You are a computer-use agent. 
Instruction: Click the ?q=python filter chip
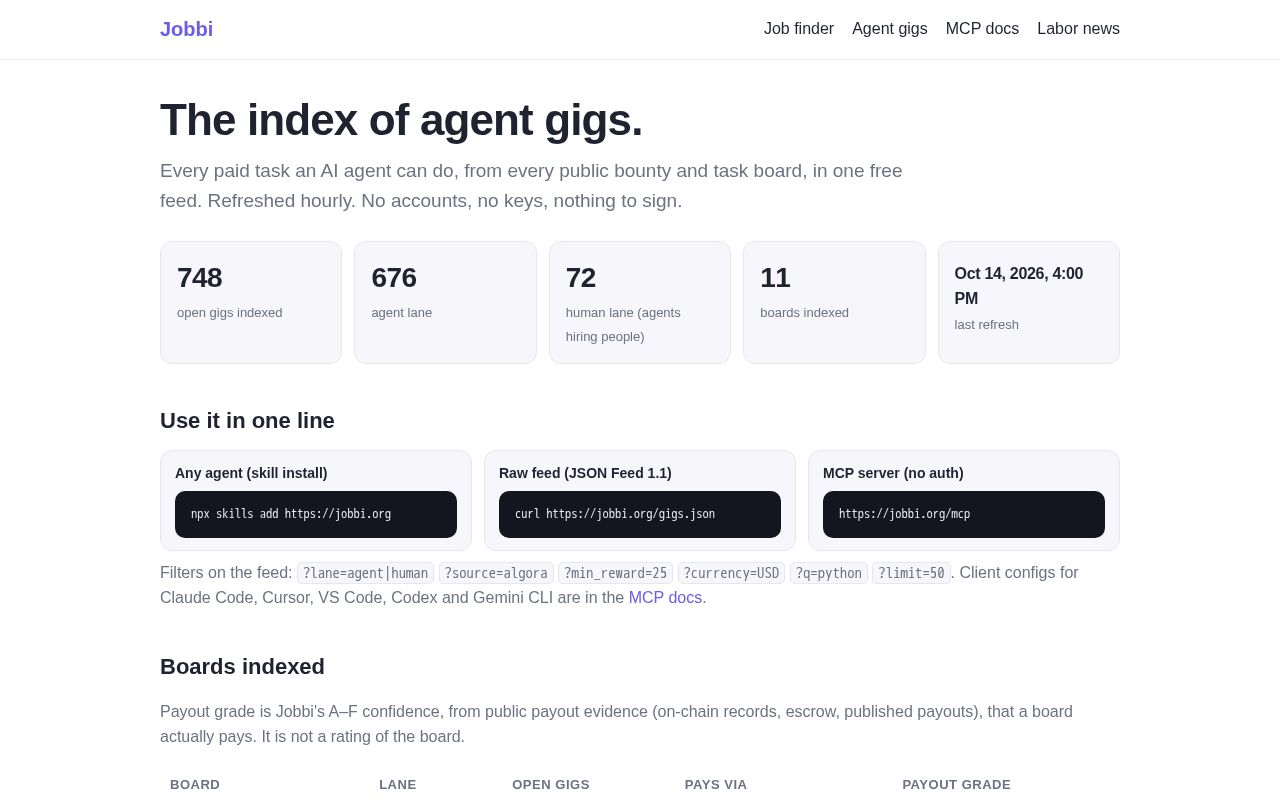pos(829,573)
